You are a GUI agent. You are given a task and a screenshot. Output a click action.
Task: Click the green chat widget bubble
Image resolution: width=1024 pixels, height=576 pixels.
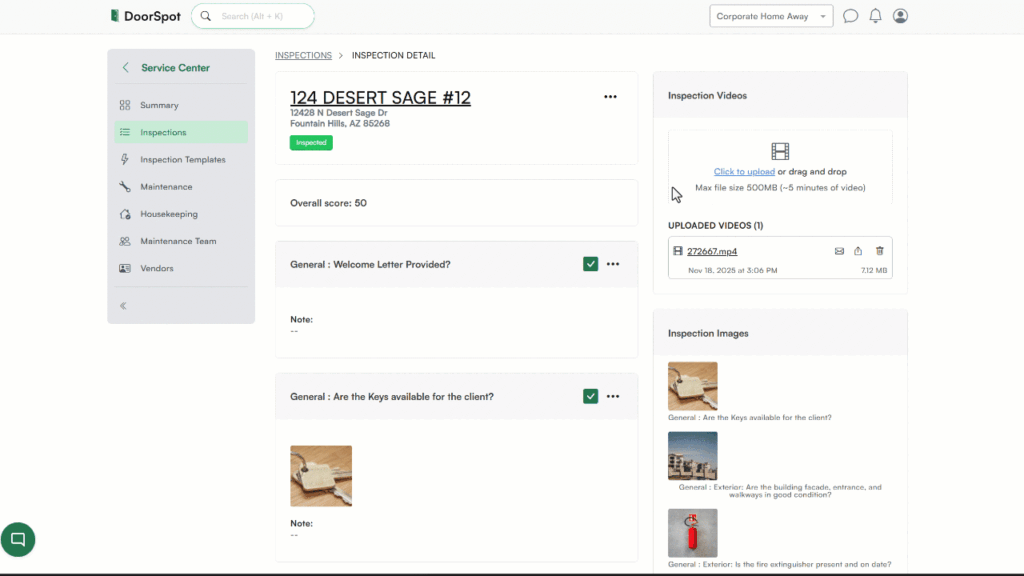click(18, 539)
